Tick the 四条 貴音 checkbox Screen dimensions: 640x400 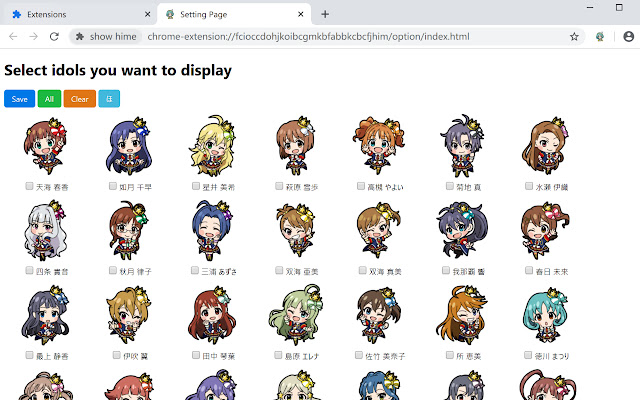pos(29,270)
